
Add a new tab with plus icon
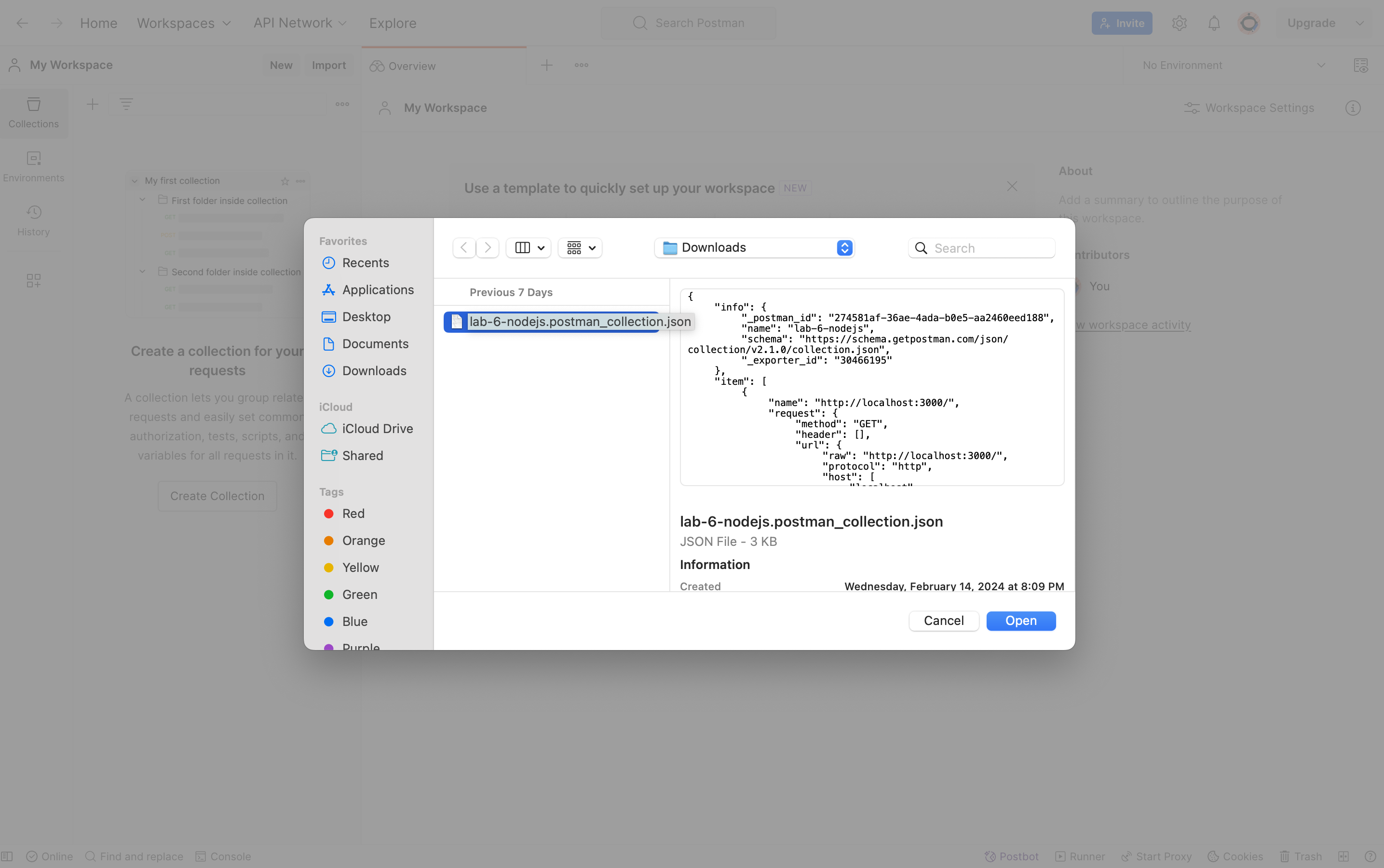point(546,65)
